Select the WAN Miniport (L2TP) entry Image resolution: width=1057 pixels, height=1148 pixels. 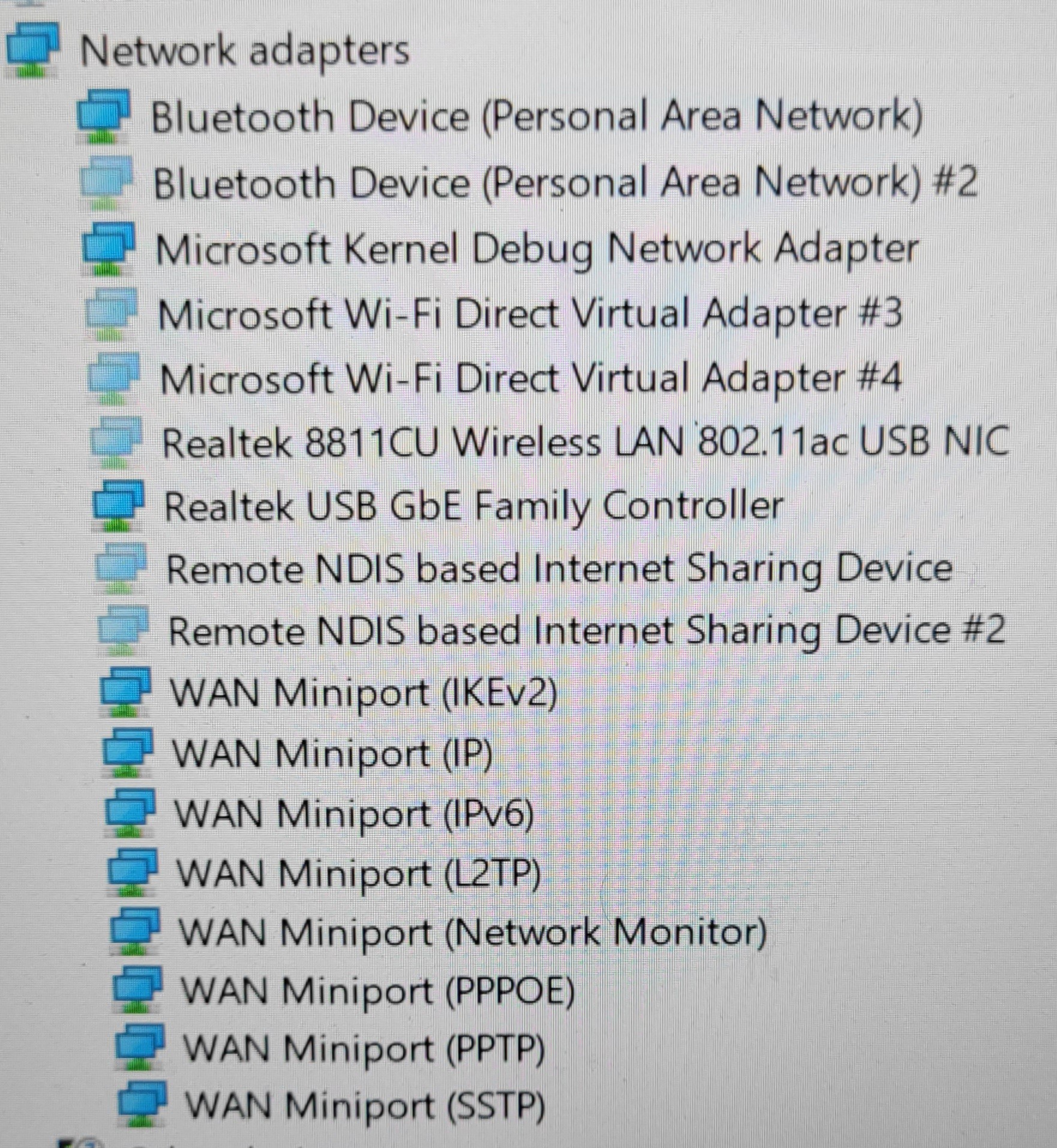pyautogui.click(x=359, y=873)
